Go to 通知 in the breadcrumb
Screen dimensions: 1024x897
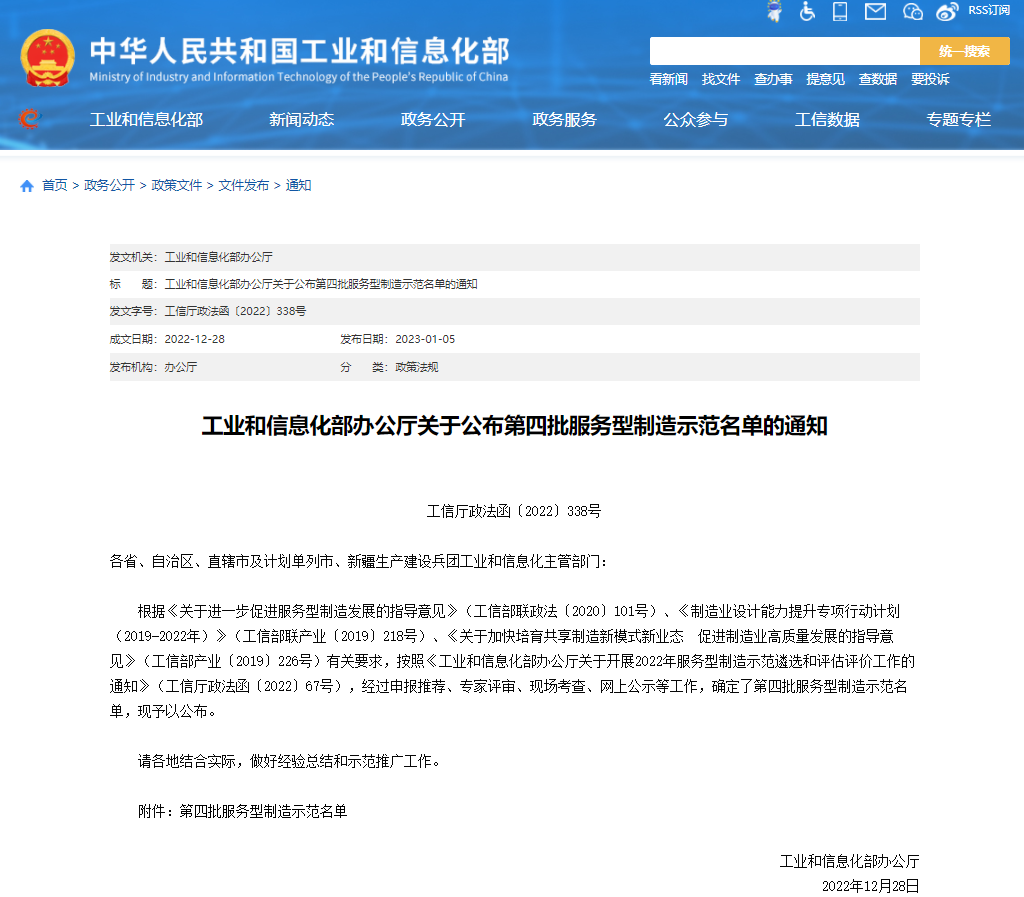[x=298, y=185]
